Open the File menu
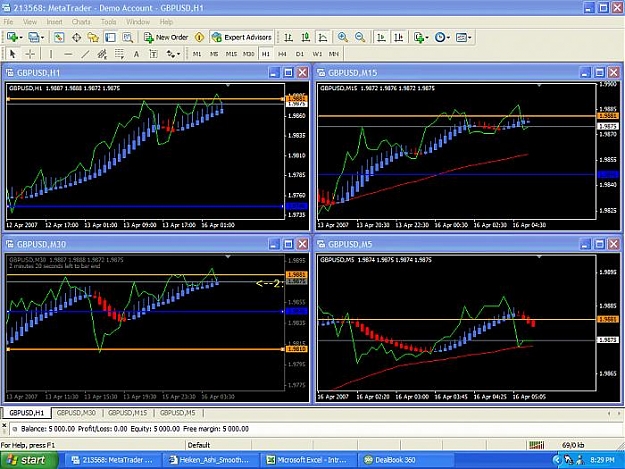Image resolution: width=625 pixels, height=469 pixels. [x=8, y=22]
